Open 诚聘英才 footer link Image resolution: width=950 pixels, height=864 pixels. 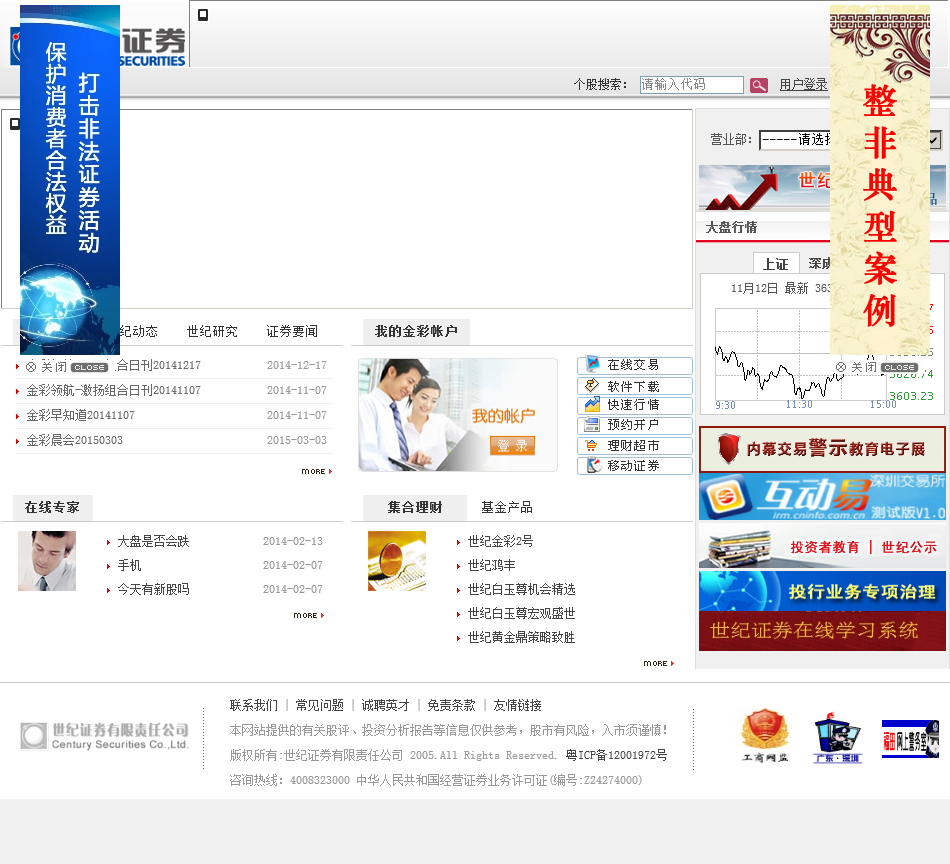tap(386, 705)
